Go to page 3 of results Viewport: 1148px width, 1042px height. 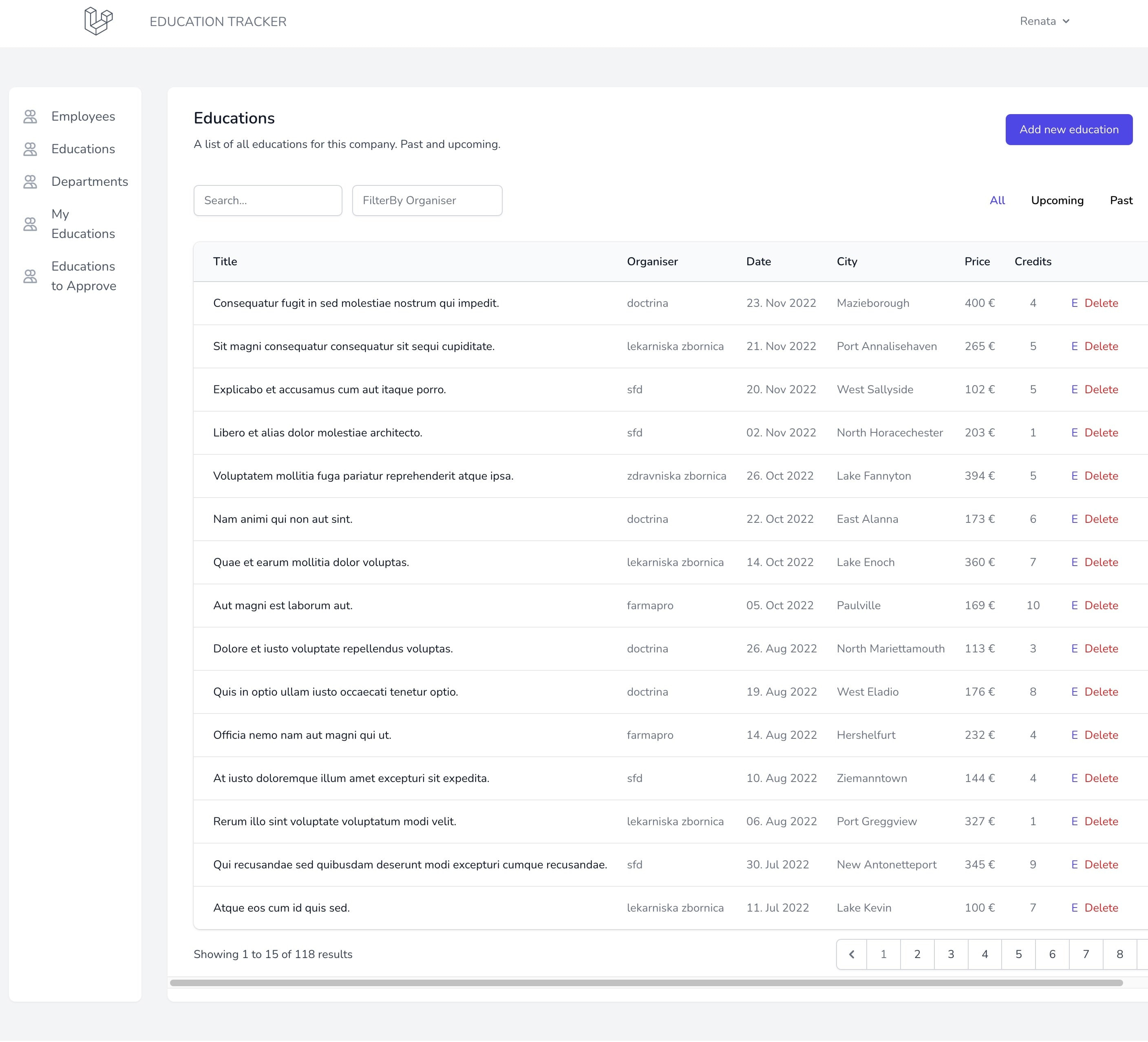[x=951, y=954]
